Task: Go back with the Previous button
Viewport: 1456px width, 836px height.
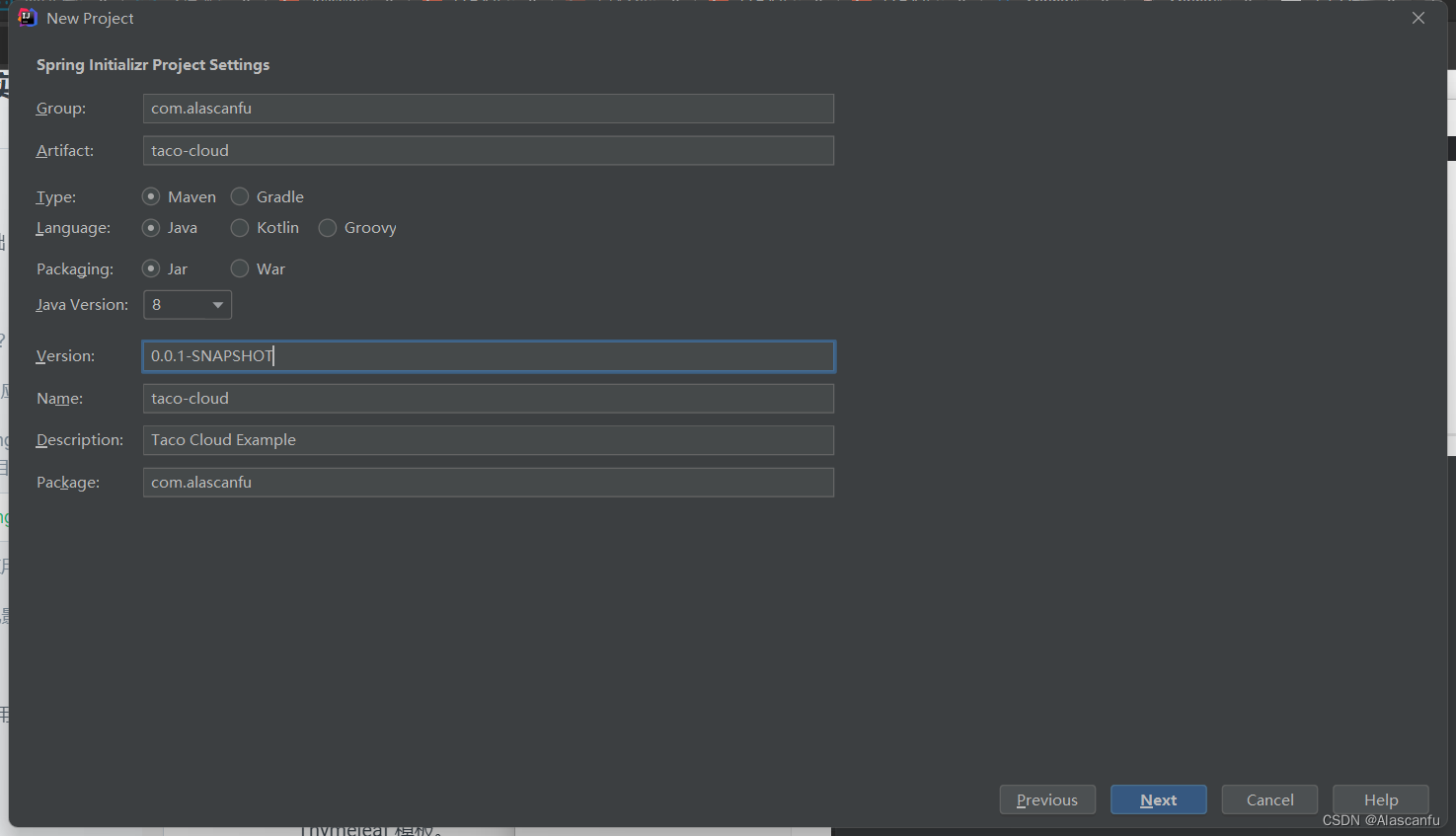Action: coord(1047,799)
